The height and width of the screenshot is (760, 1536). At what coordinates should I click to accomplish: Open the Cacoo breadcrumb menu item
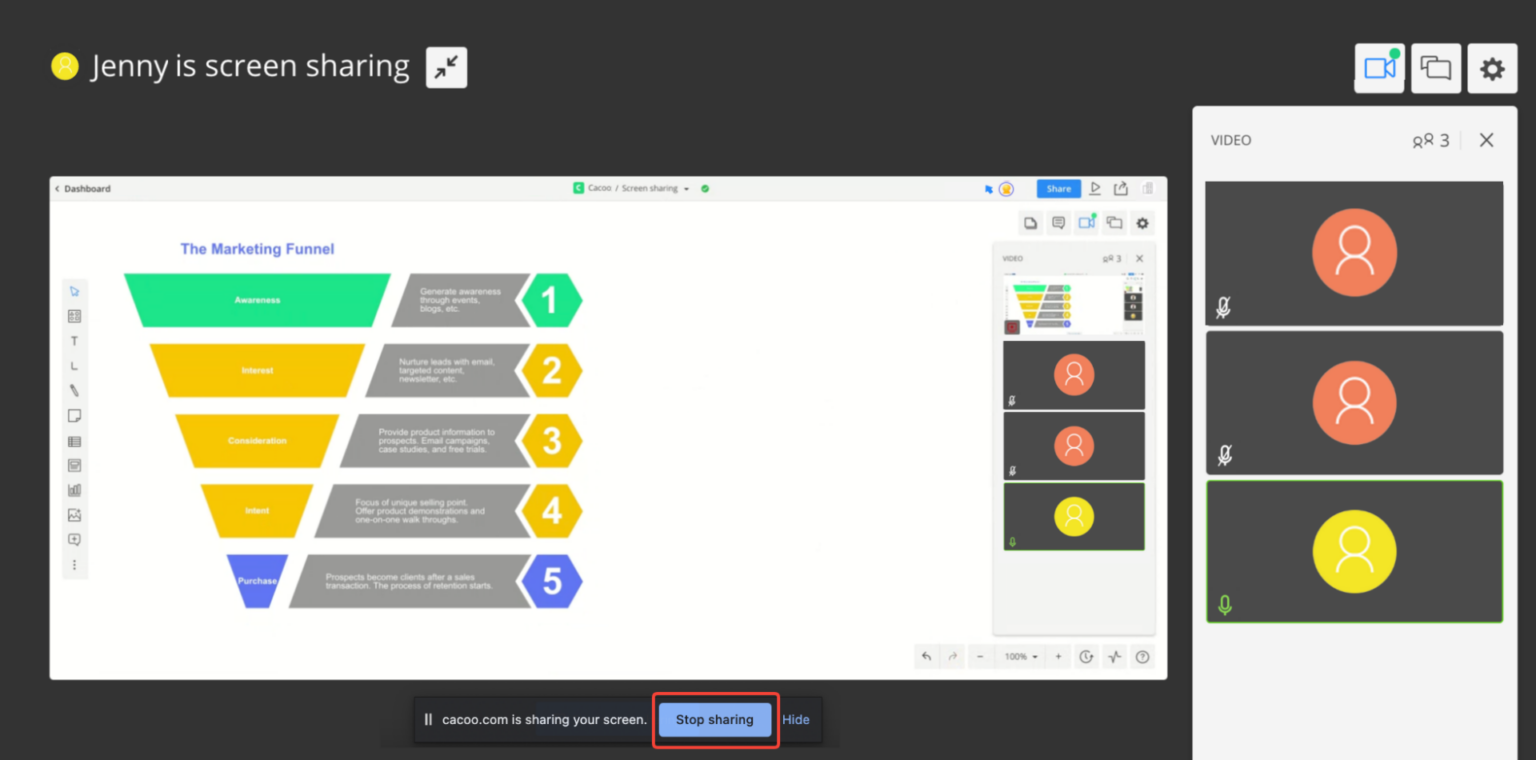(600, 188)
